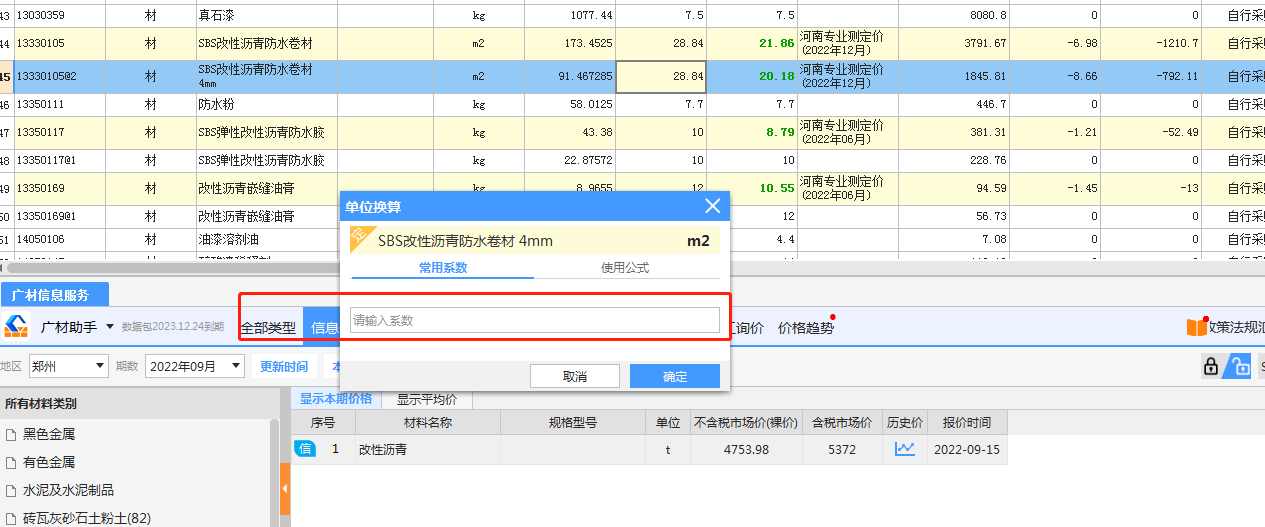
Task: Open the 期数 dropdown showing 2022年09月
Action: coord(194,366)
